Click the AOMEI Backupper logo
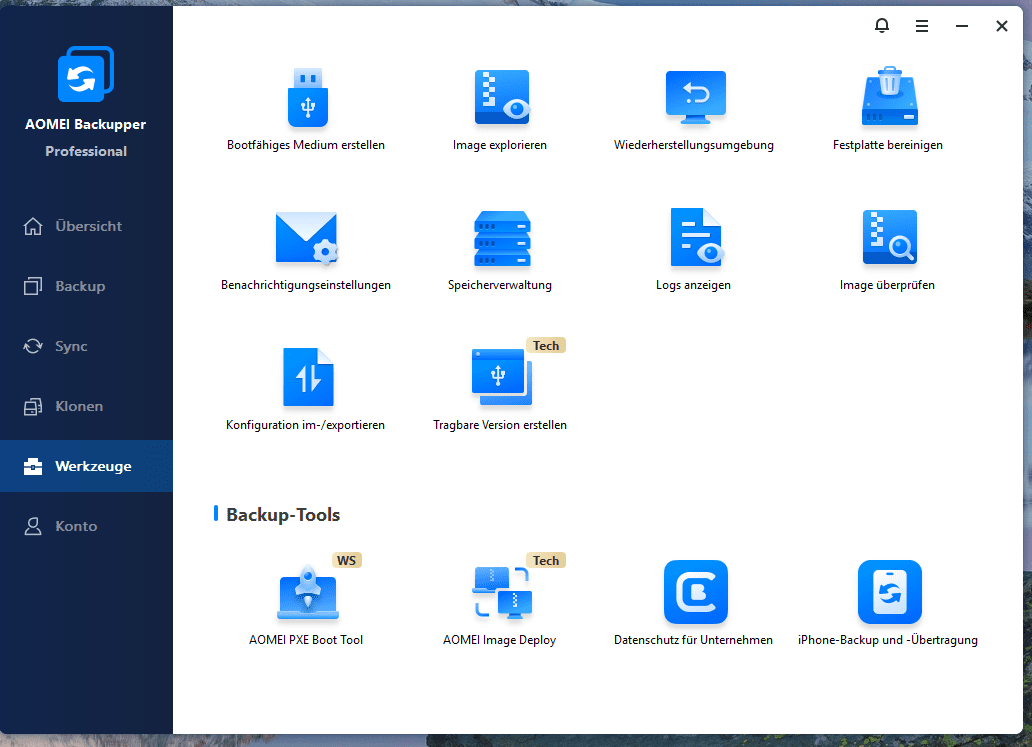The image size is (1032, 747). point(86,74)
